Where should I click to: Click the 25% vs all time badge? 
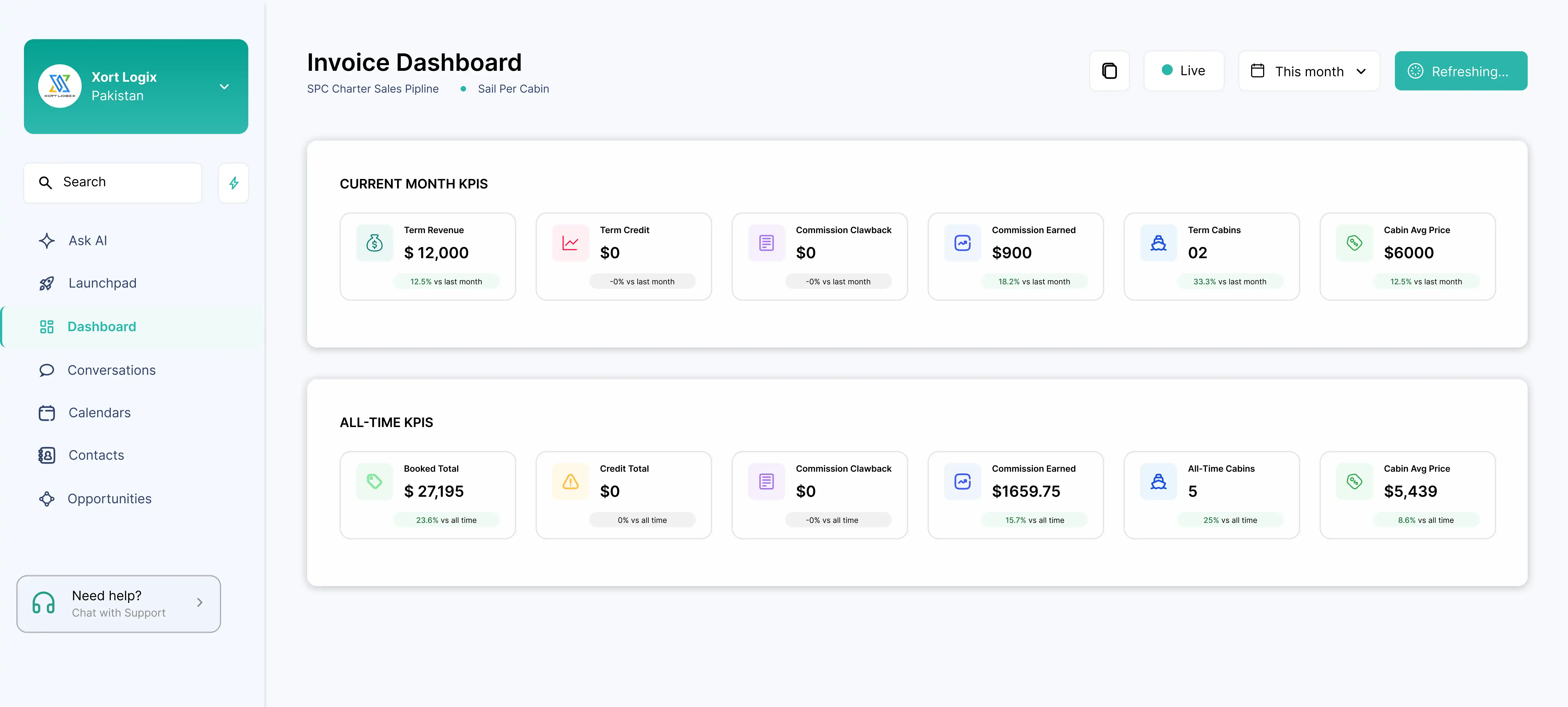click(x=1230, y=521)
